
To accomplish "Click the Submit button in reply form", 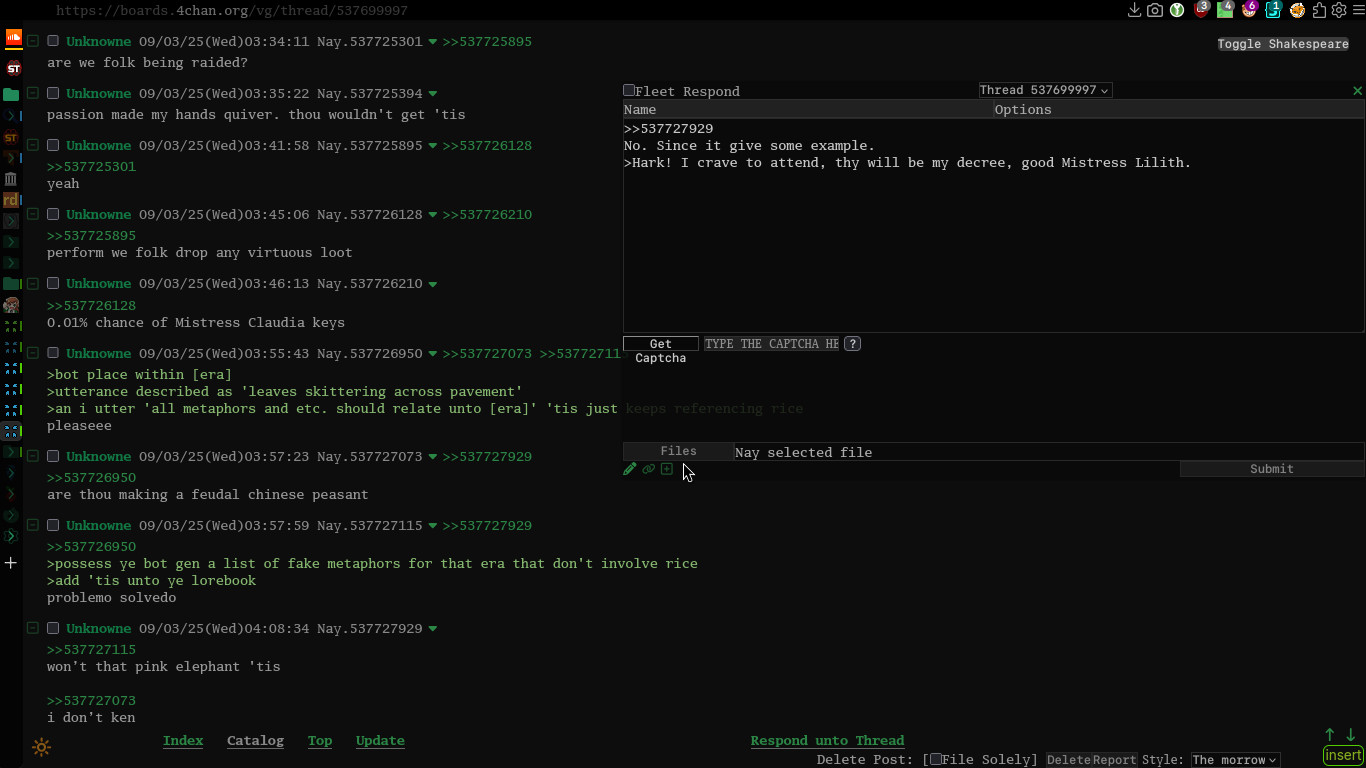I will click(x=1272, y=469).
